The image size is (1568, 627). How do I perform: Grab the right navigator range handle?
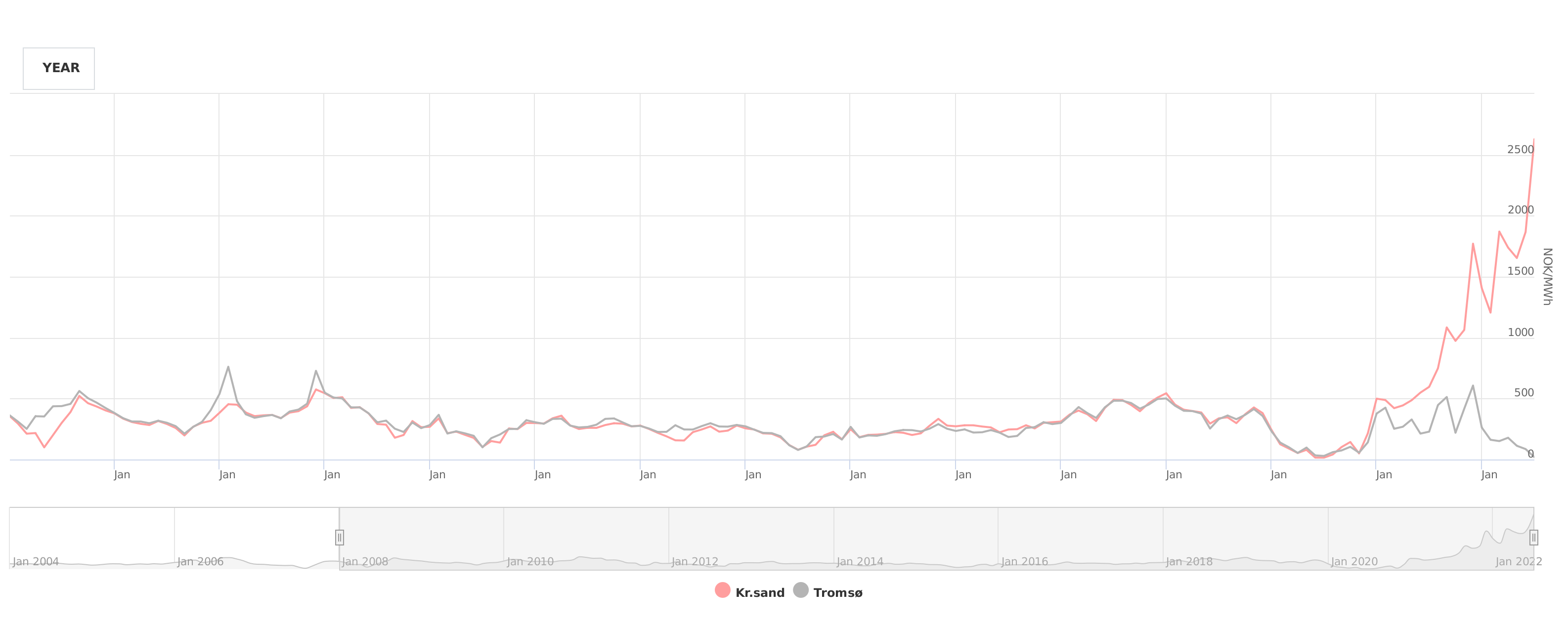(1533, 538)
